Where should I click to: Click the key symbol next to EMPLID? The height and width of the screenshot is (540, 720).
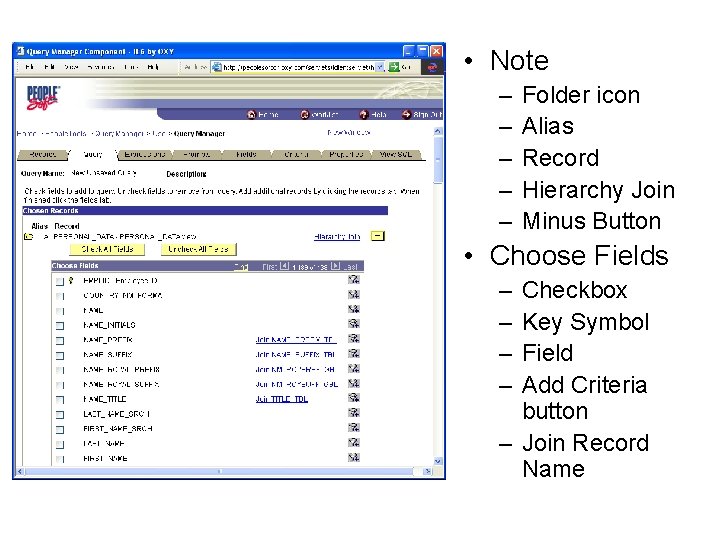tap(71, 280)
